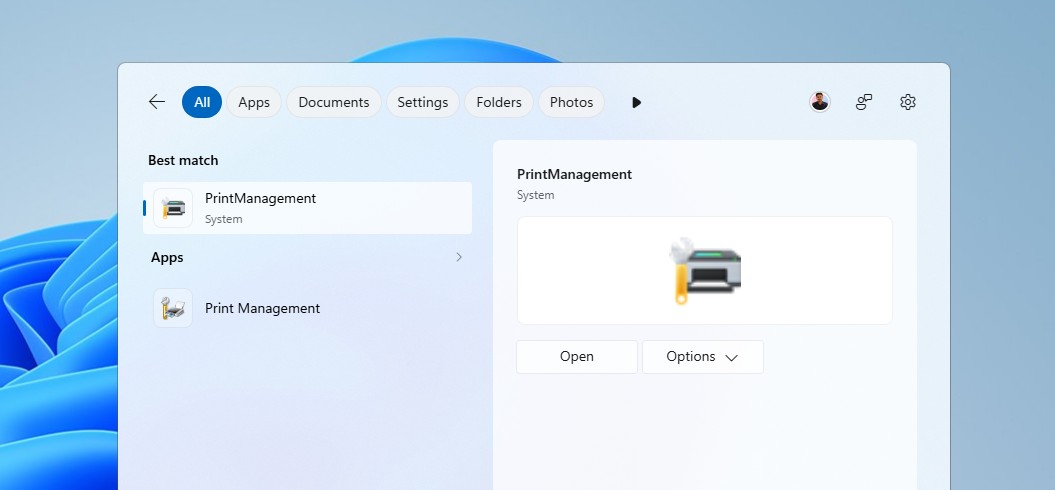1055x490 pixels.
Task: Expand the Options dropdown
Action: tap(702, 357)
